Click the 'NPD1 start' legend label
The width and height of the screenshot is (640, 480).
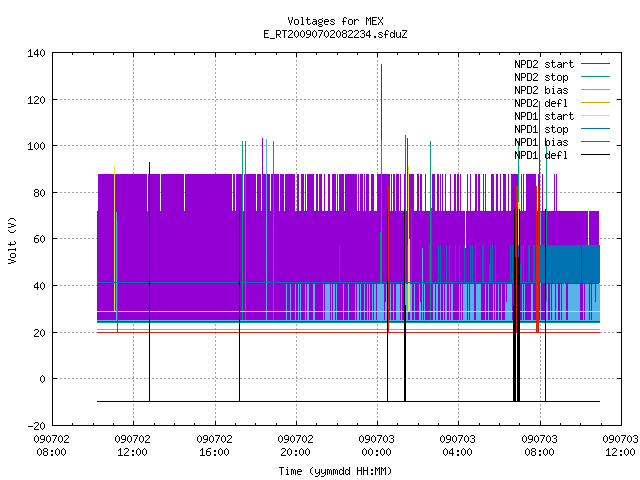point(544,116)
